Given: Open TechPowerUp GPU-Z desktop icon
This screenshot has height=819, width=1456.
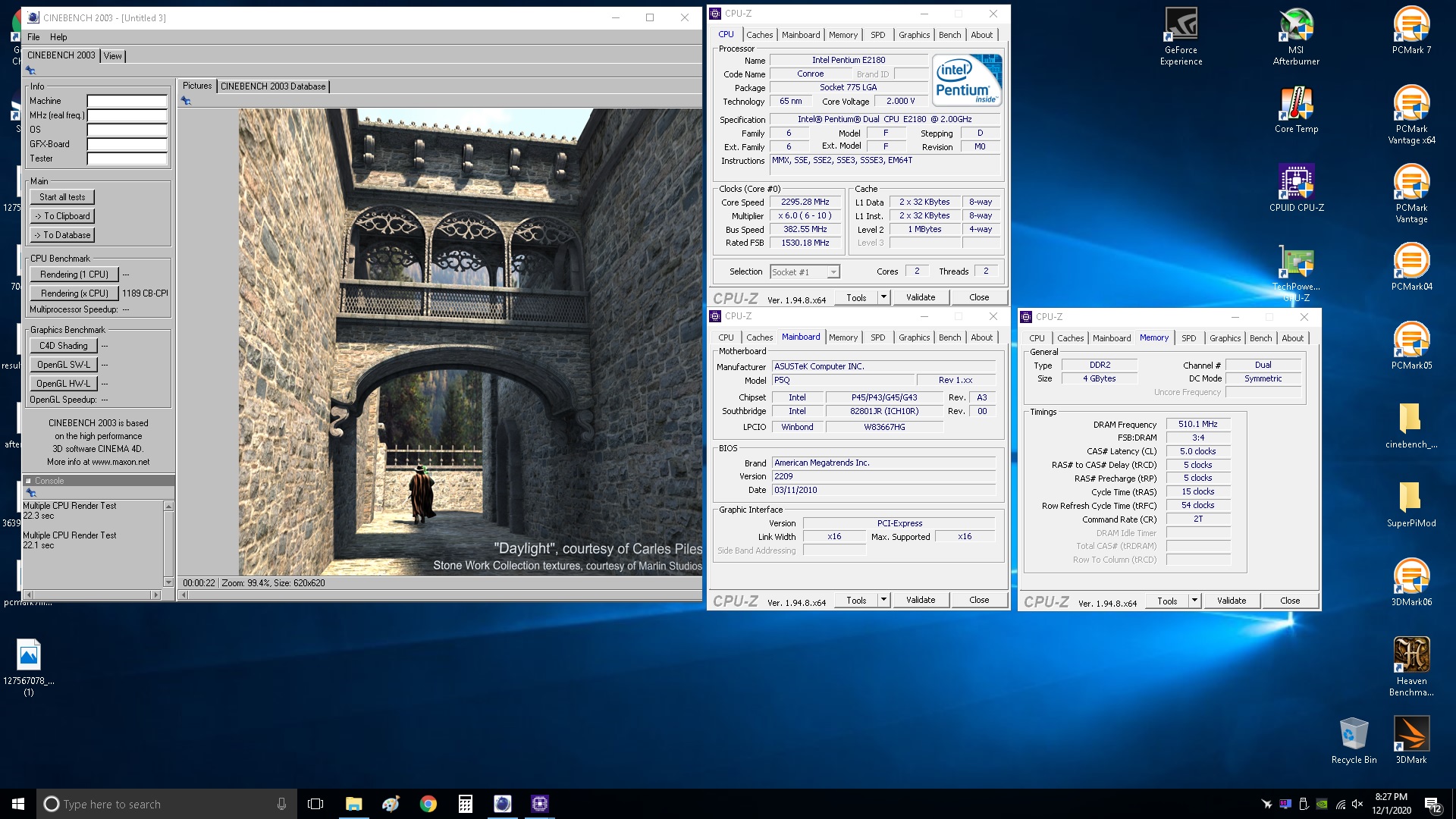Looking at the screenshot, I should pos(1296,273).
